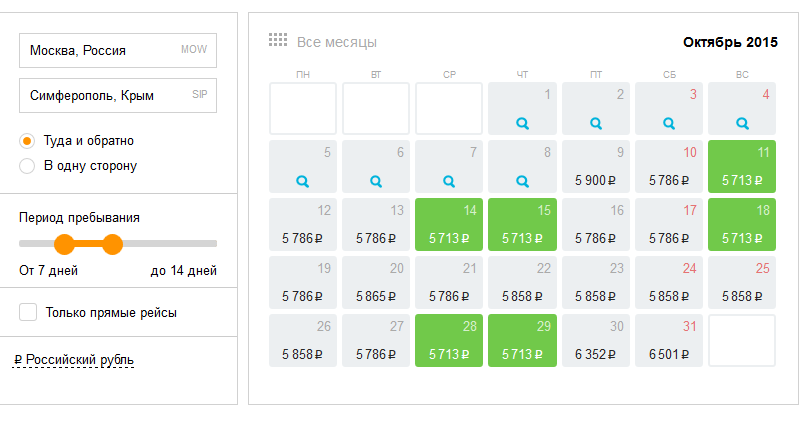Screen dimensions: 799x428
Task: Open the Все месяцы view
Action: [x=336, y=42]
